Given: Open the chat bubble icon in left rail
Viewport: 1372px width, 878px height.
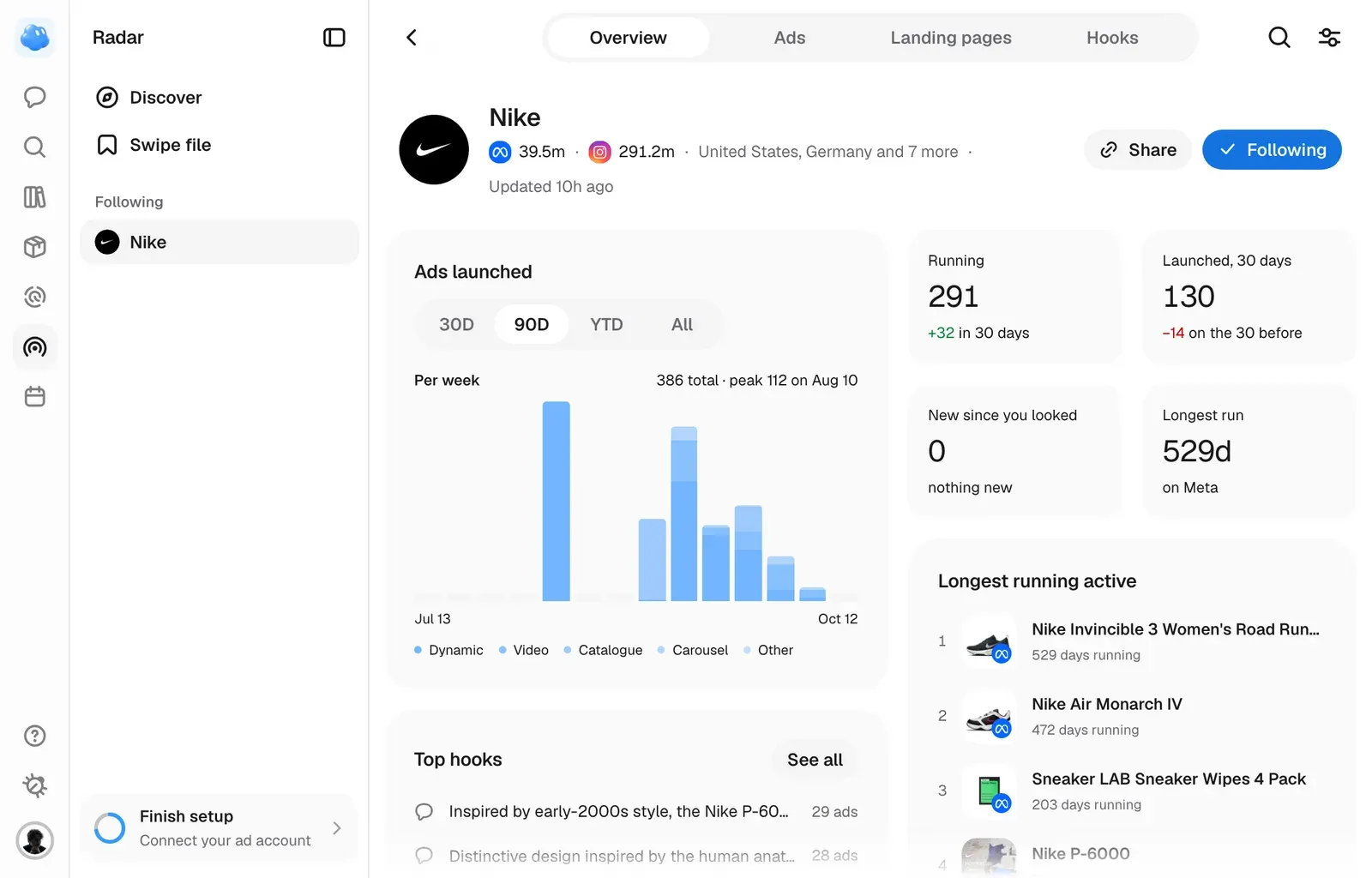Looking at the screenshot, I should point(34,97).
